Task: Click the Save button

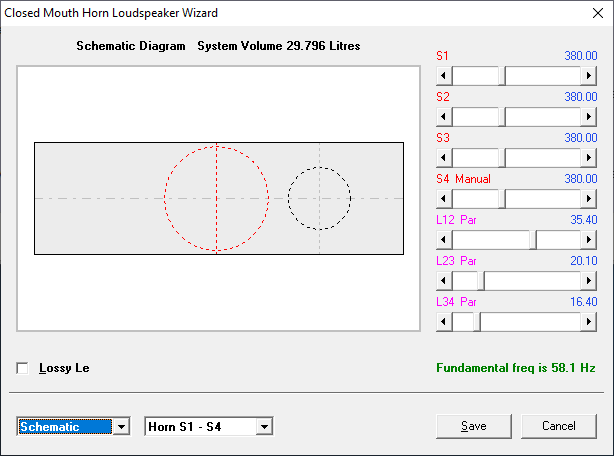Action: click(474, 426)
